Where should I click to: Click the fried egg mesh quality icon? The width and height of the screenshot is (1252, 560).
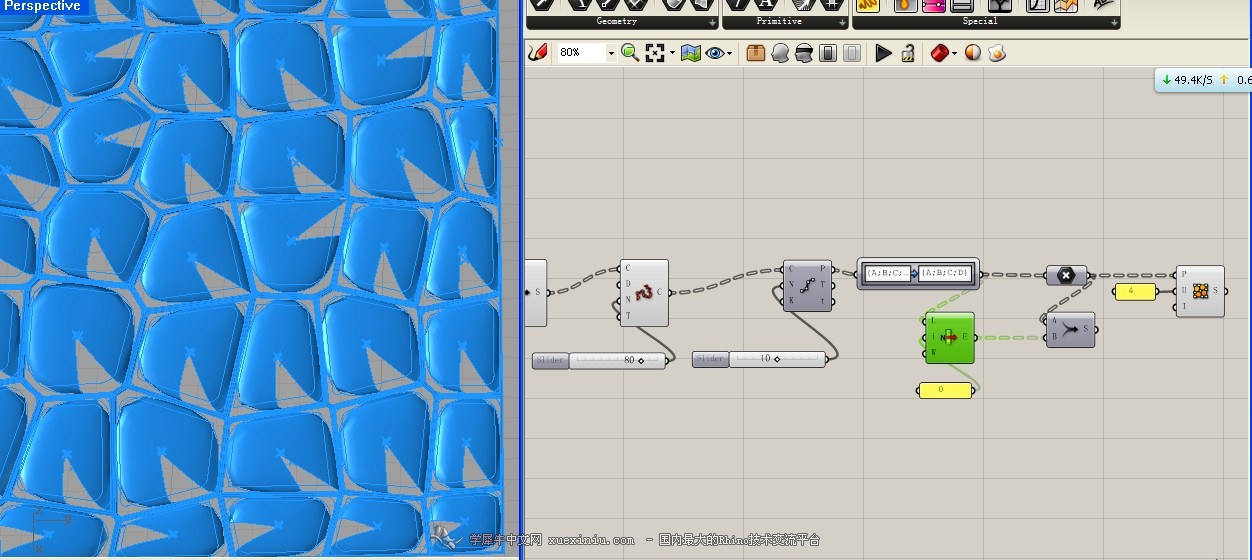[x=997, y=52]
